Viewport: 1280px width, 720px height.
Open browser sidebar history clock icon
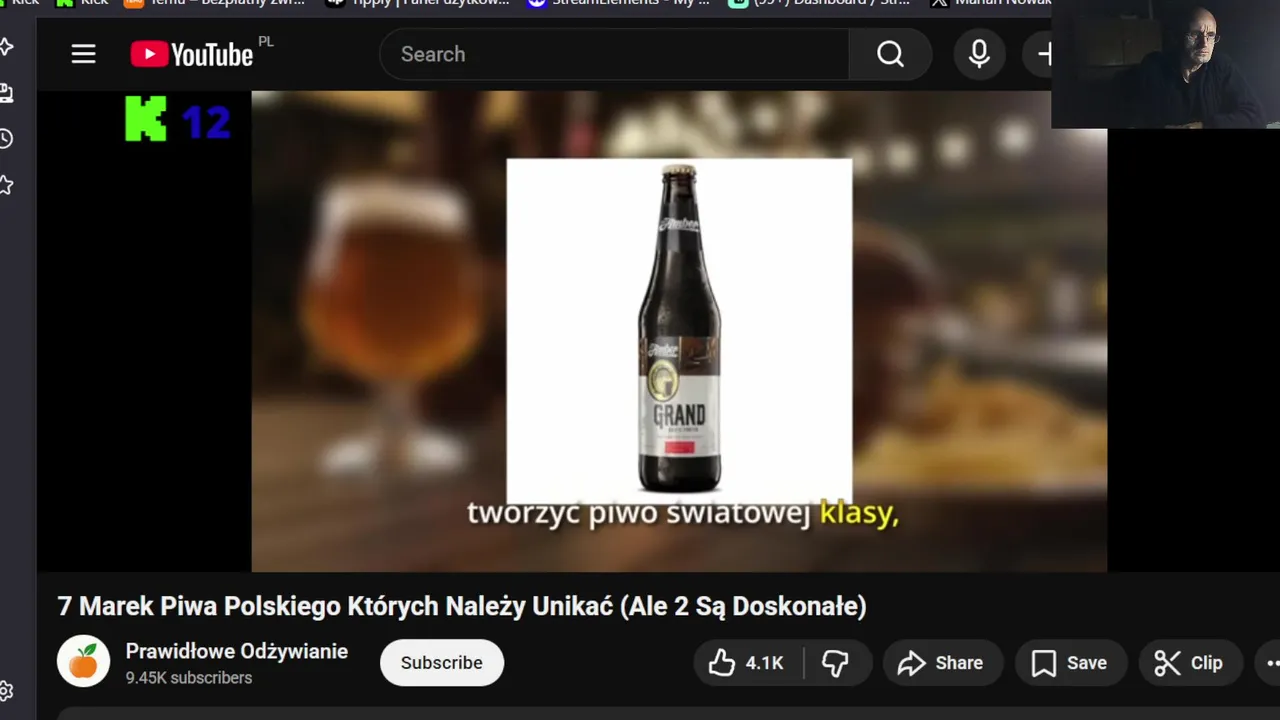(x=6, y=139)
